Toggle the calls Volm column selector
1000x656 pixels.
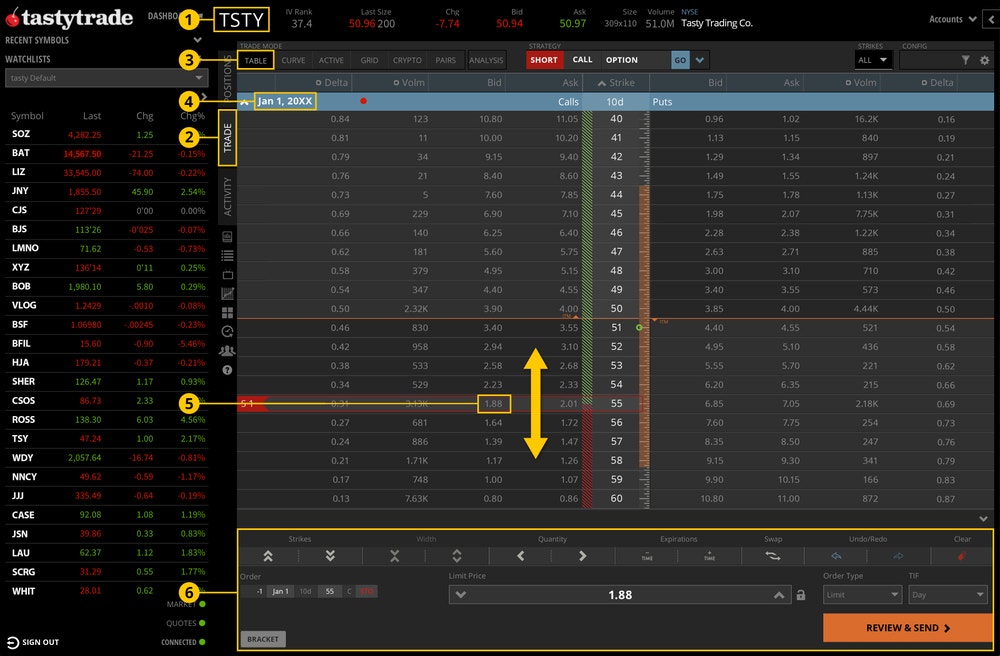coord(396,83)
